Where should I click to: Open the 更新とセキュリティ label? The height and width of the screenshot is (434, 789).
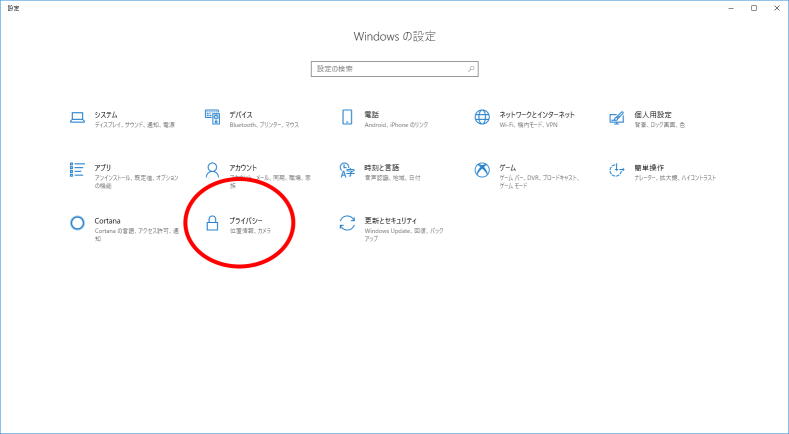point(390,221)
